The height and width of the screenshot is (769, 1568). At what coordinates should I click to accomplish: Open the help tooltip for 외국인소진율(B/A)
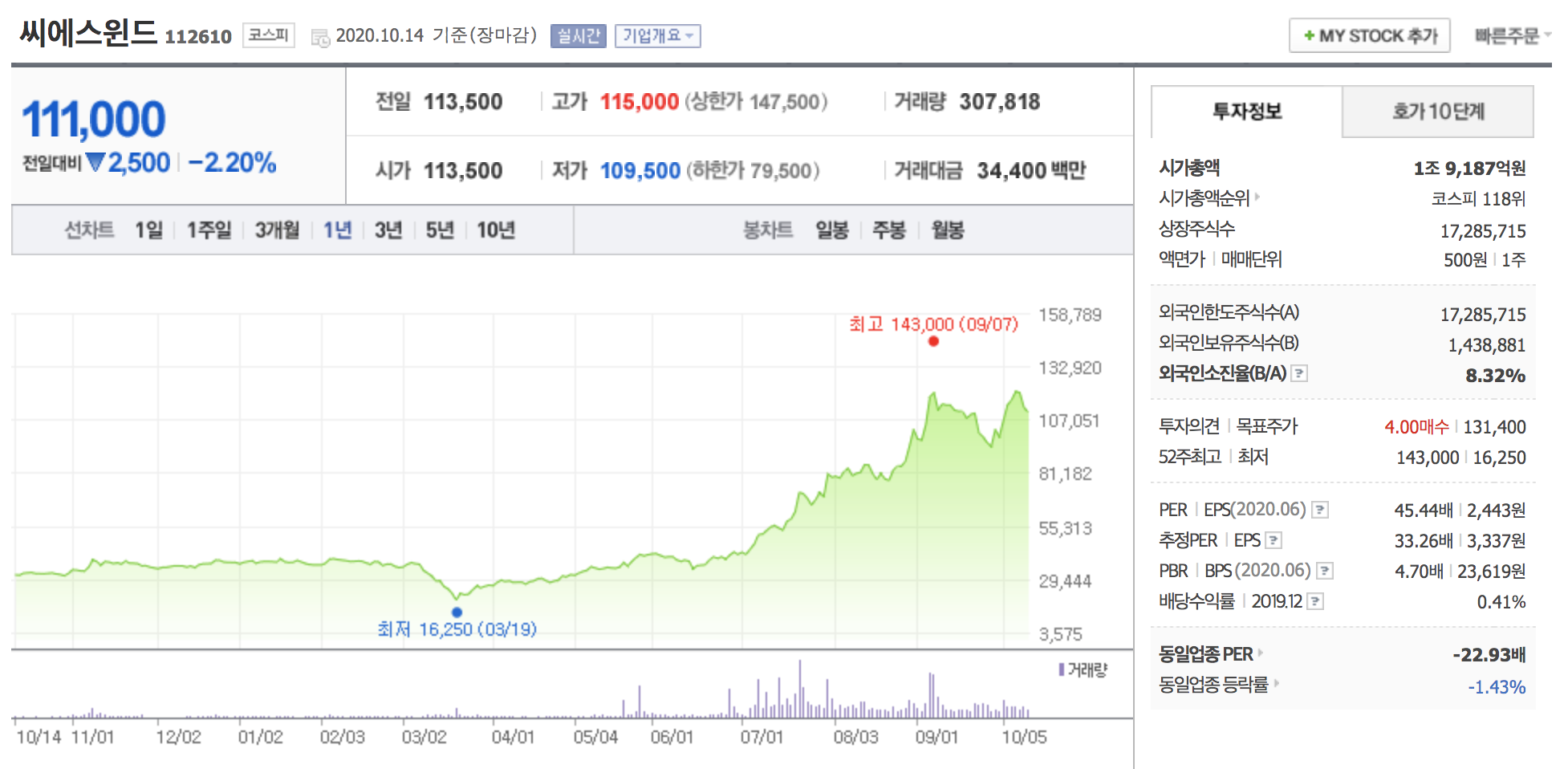point(1301,372)
